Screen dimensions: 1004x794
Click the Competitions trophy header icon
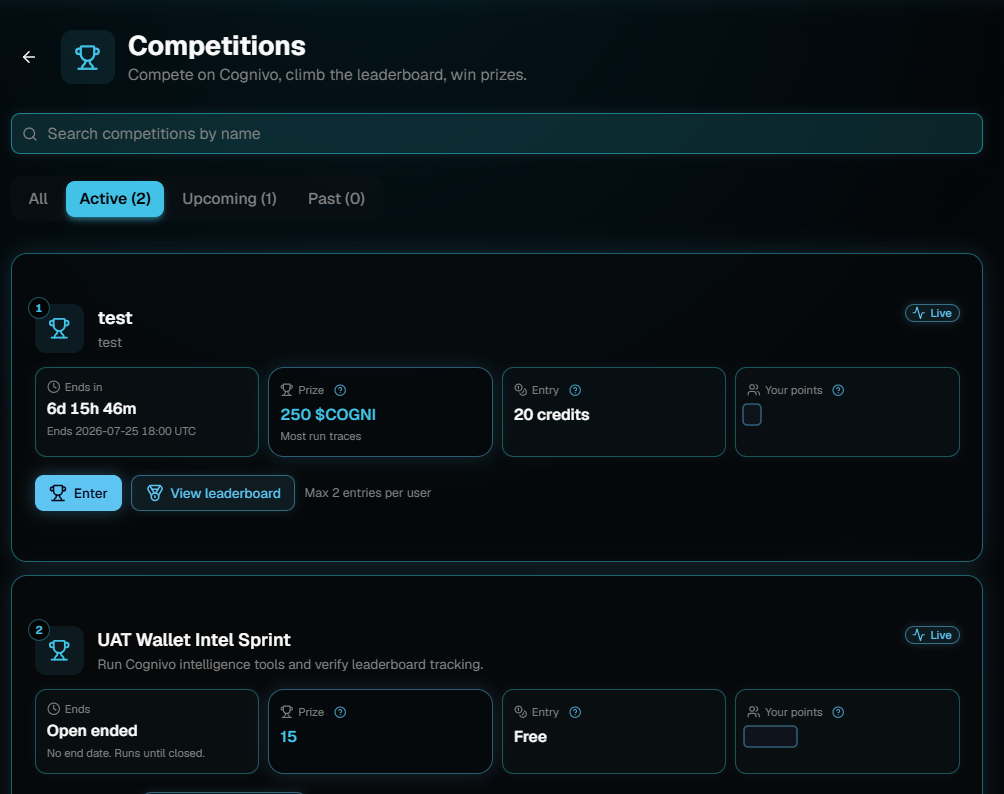click(88, 57)
